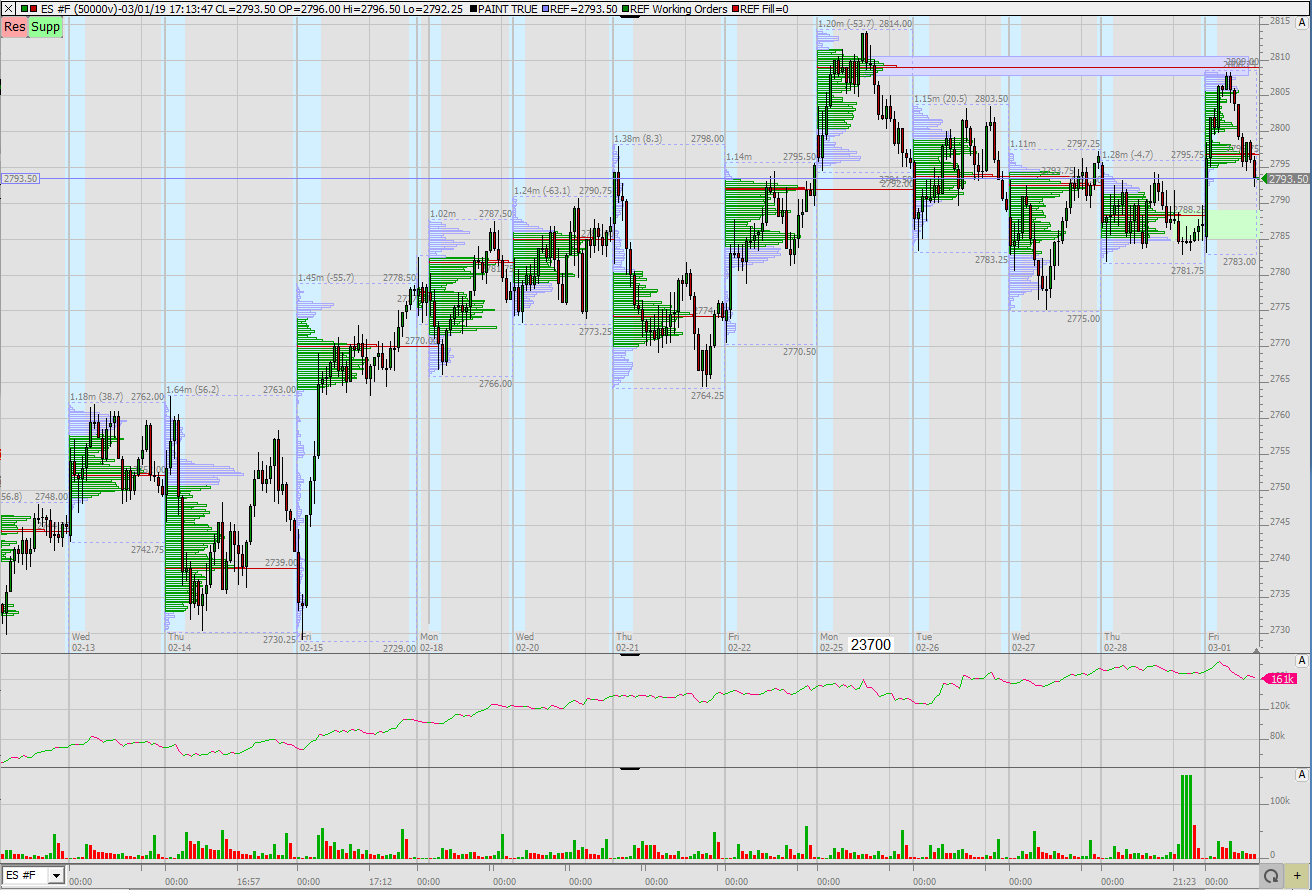Viewport: 1312px width, 890px height.
Task: Click the circular refresh icon at bottom right
Action: click(x=1273, y=874)
